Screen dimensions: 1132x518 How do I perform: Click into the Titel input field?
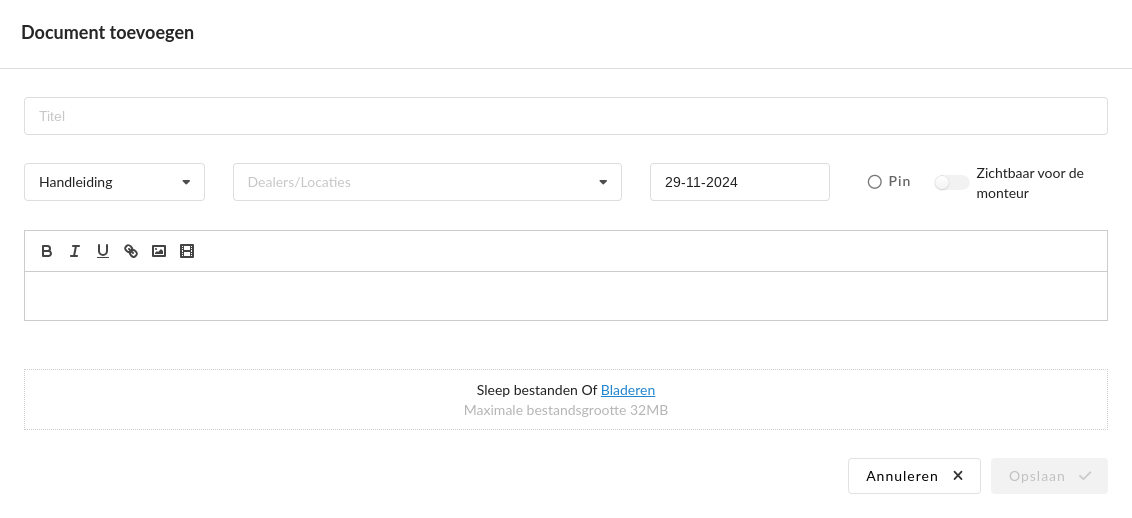coord(565,116)
